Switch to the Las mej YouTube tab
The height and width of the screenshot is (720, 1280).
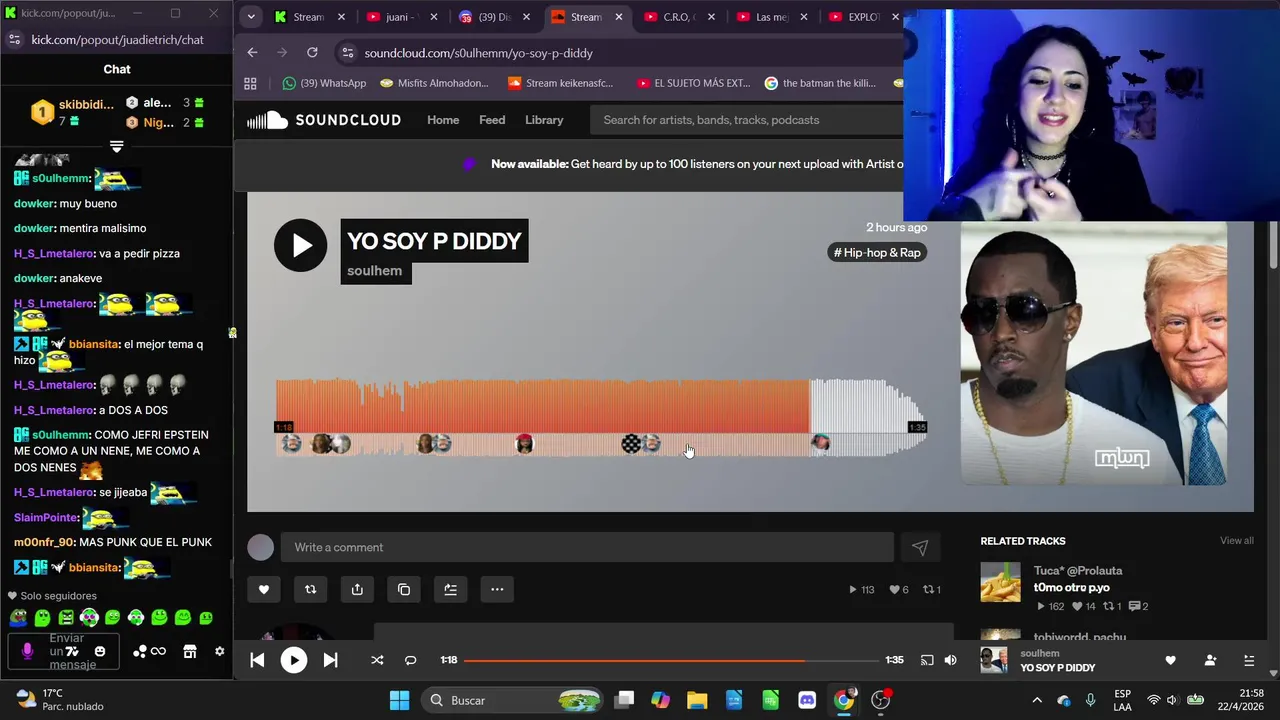point(770,17)
